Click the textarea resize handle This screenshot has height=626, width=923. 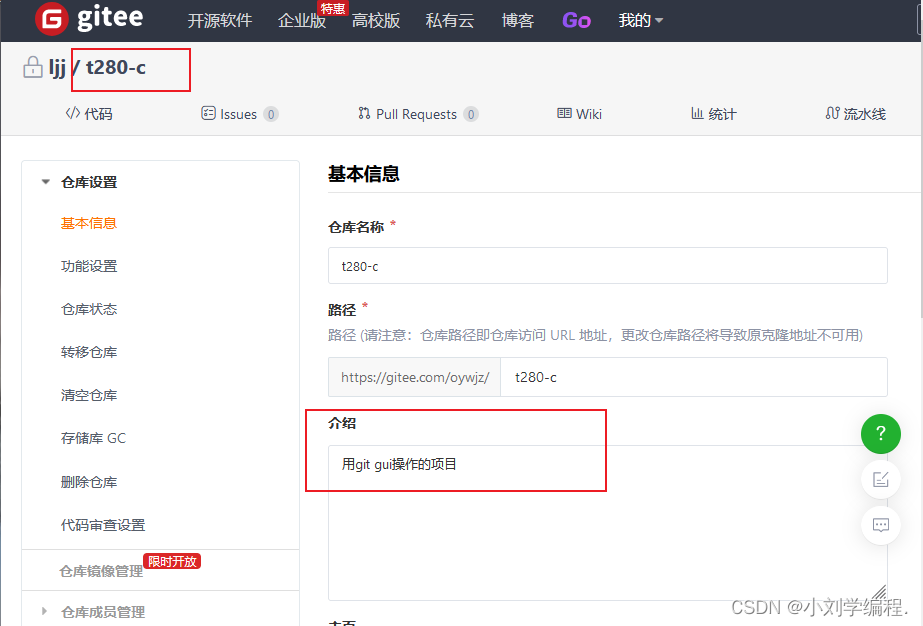pyautogui.click(x=879, y=592)
